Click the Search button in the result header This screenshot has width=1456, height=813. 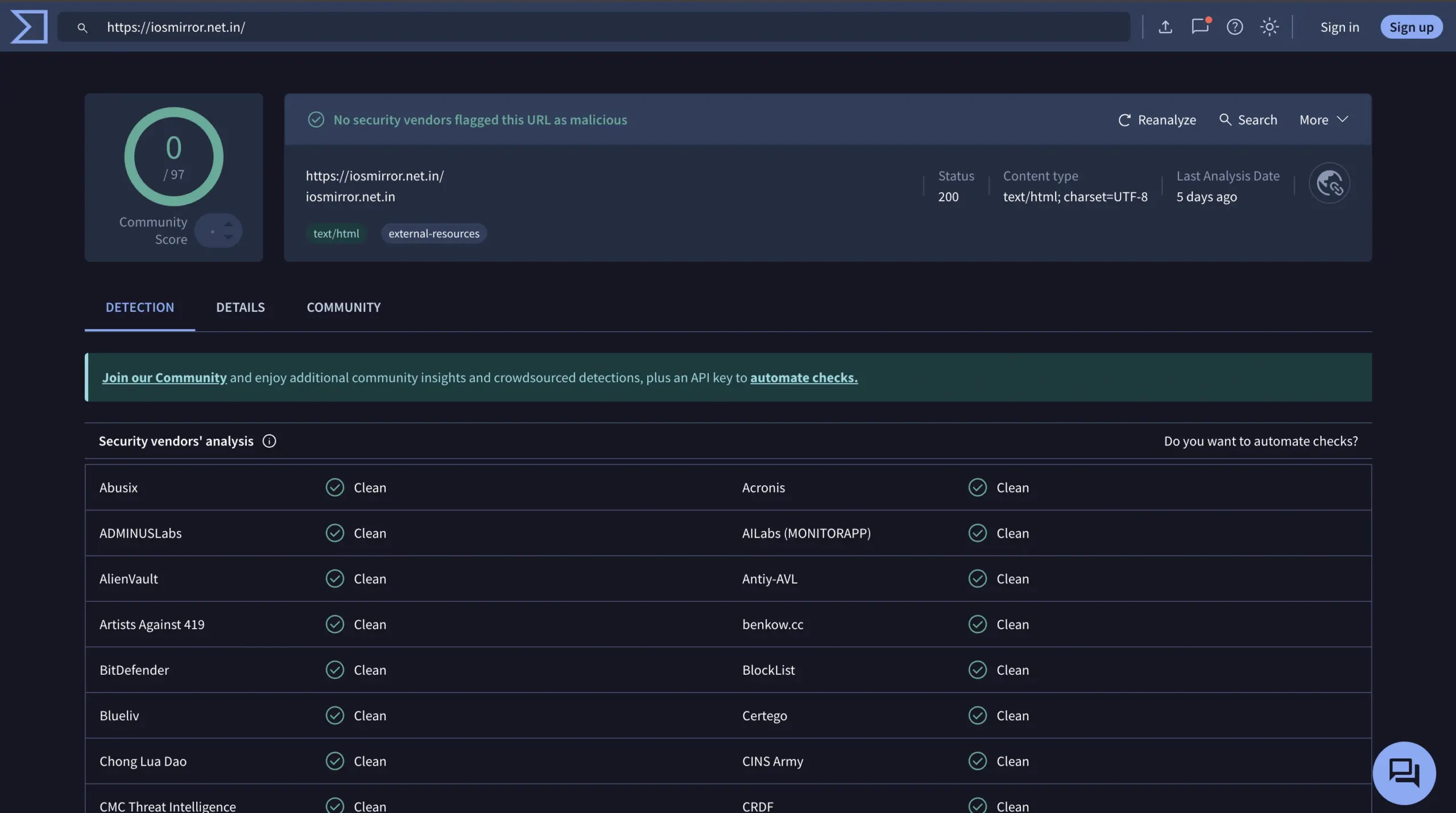[x=1248, y=120]
